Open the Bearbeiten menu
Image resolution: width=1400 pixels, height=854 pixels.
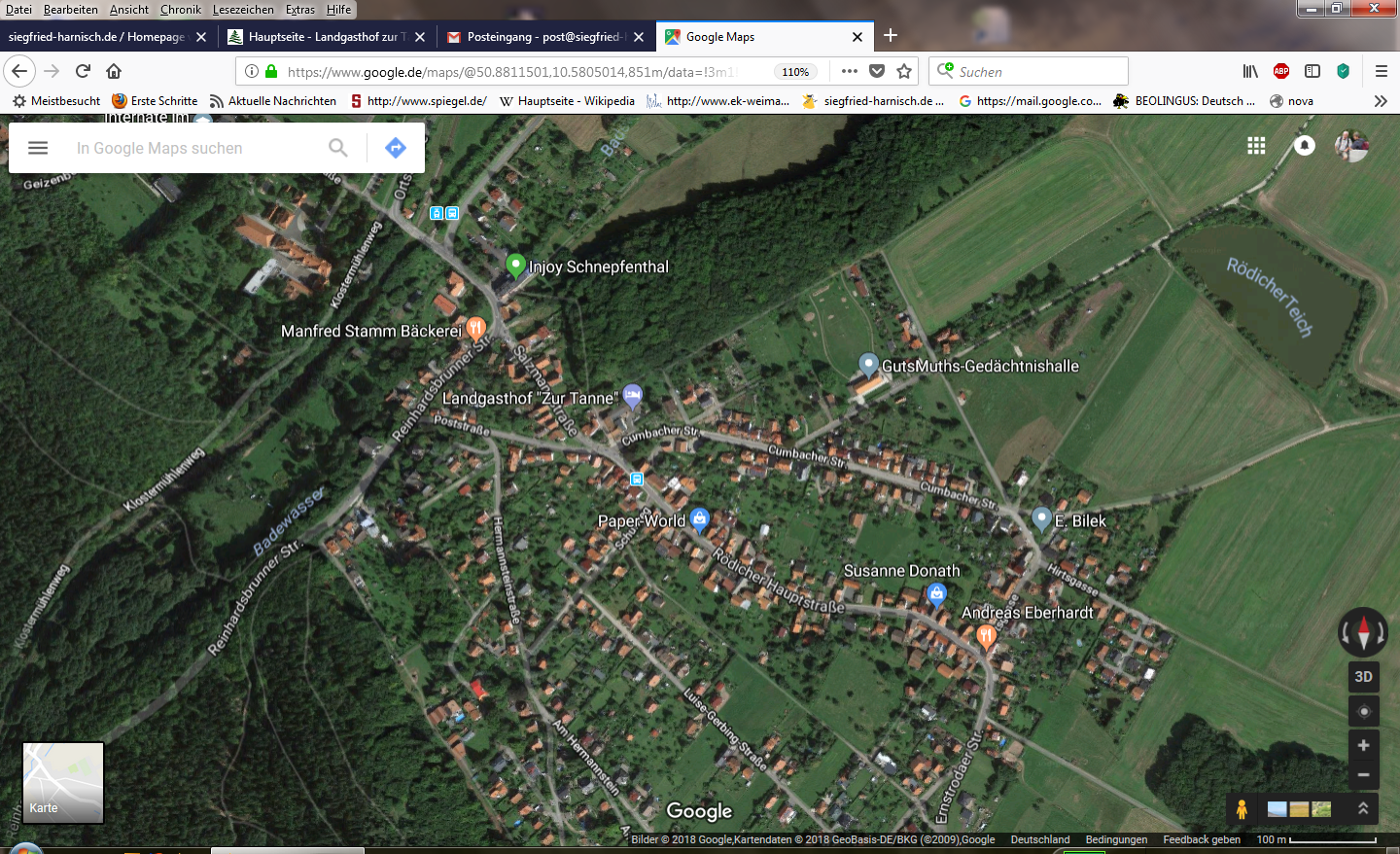pos(71,10)
